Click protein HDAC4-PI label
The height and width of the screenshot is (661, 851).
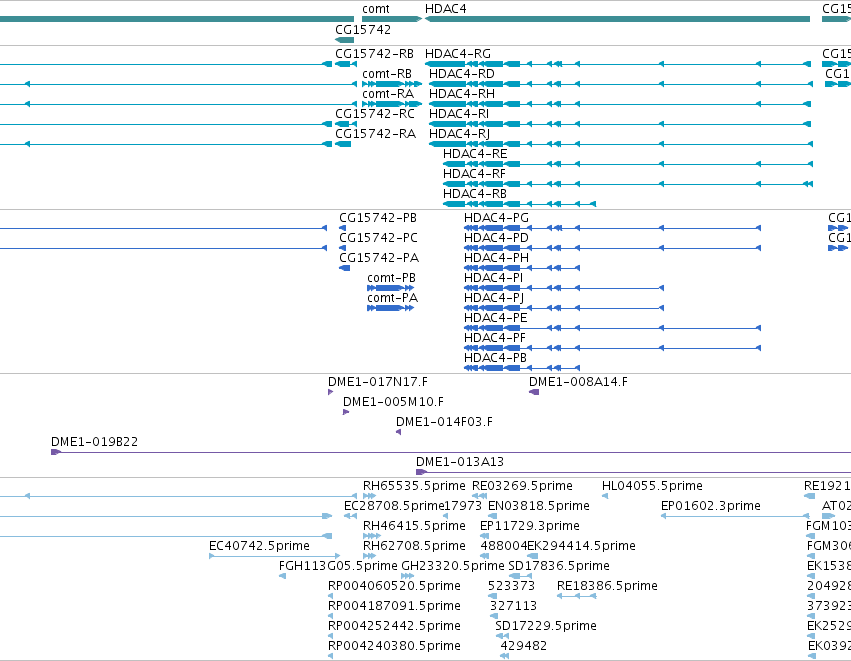(x=493, y=278)
